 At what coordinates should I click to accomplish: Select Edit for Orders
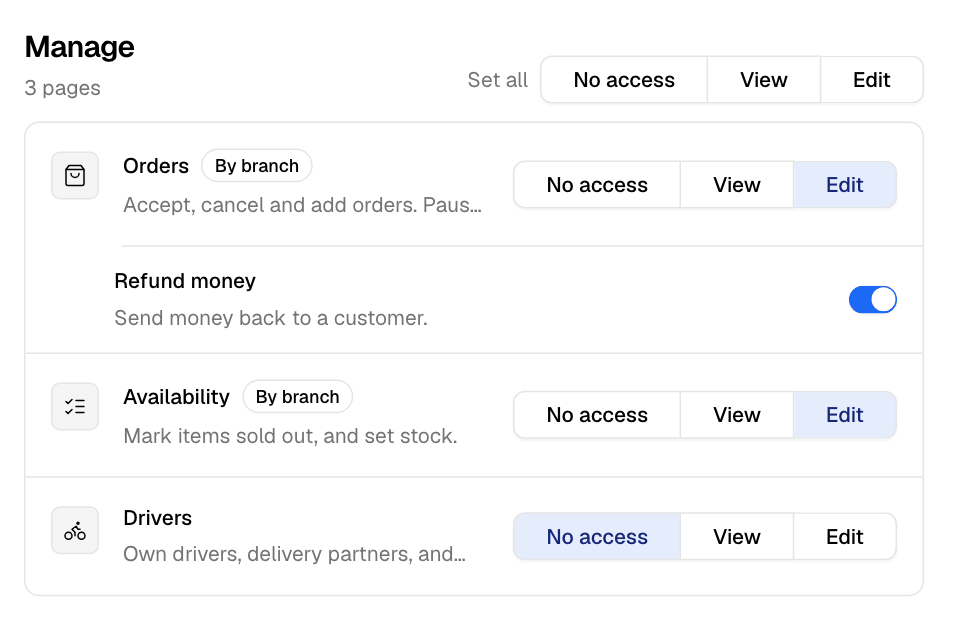844,184
